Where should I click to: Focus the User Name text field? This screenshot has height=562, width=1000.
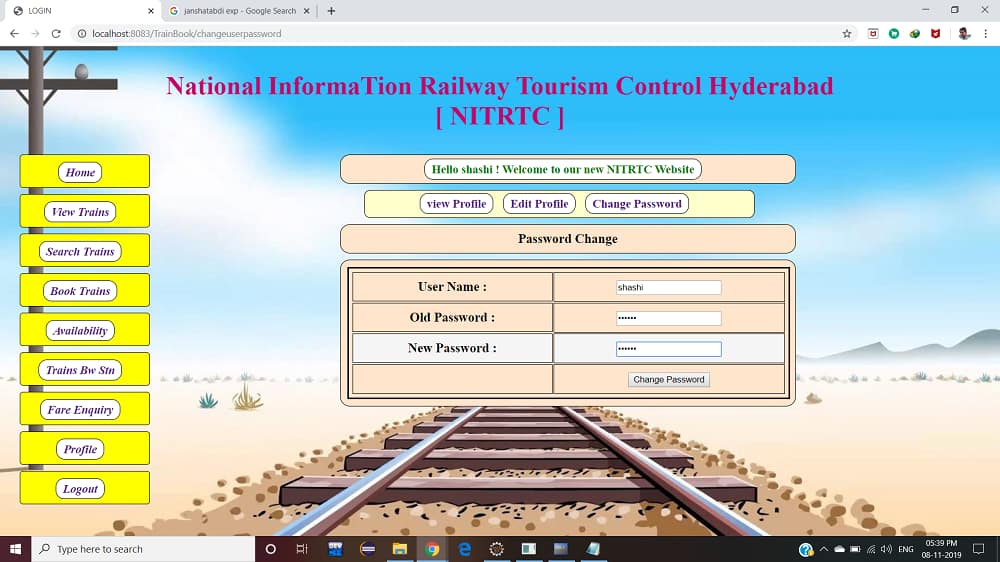tap(668, 287)
